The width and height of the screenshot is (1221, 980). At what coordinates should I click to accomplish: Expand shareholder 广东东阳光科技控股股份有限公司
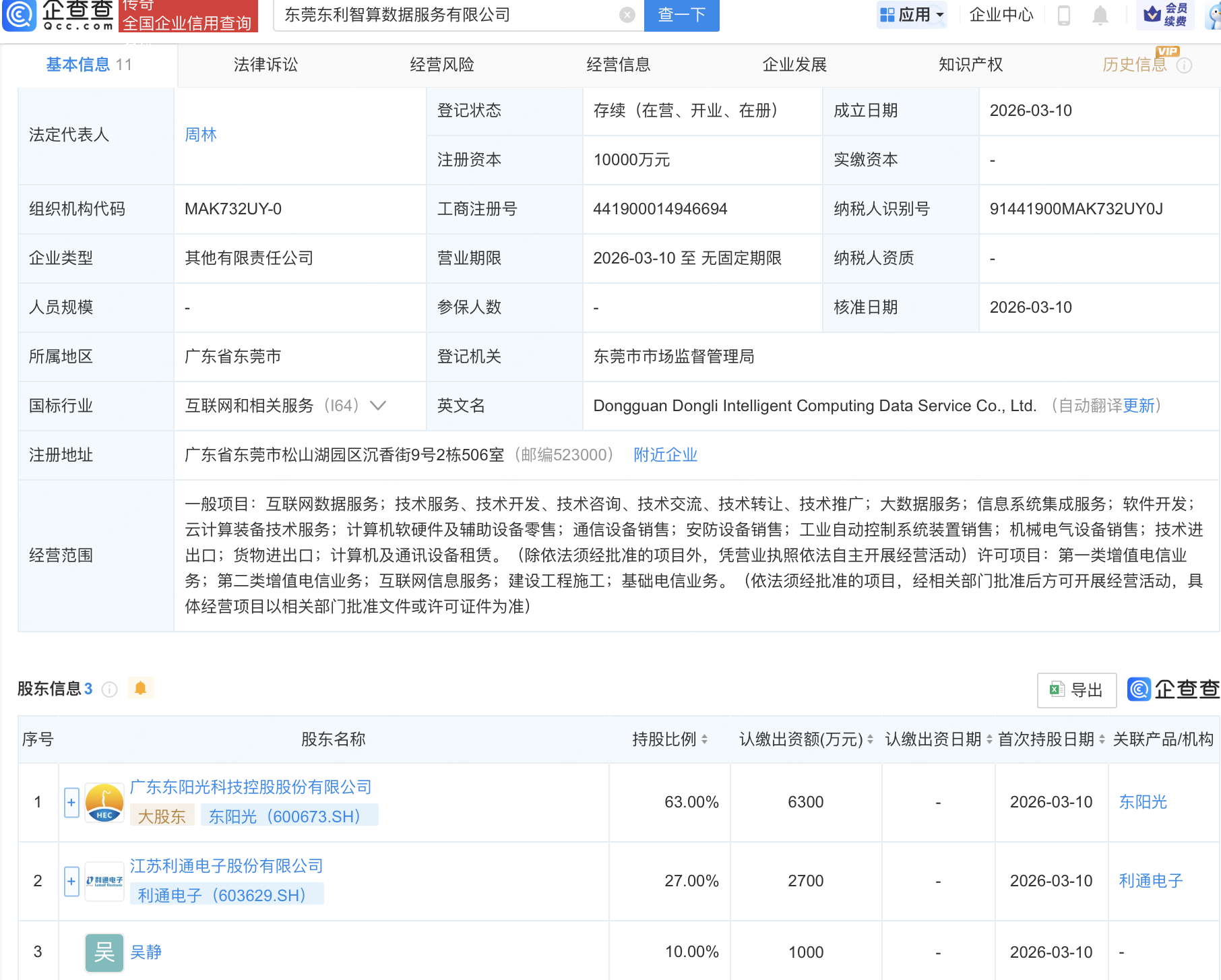tap(71, 802)
